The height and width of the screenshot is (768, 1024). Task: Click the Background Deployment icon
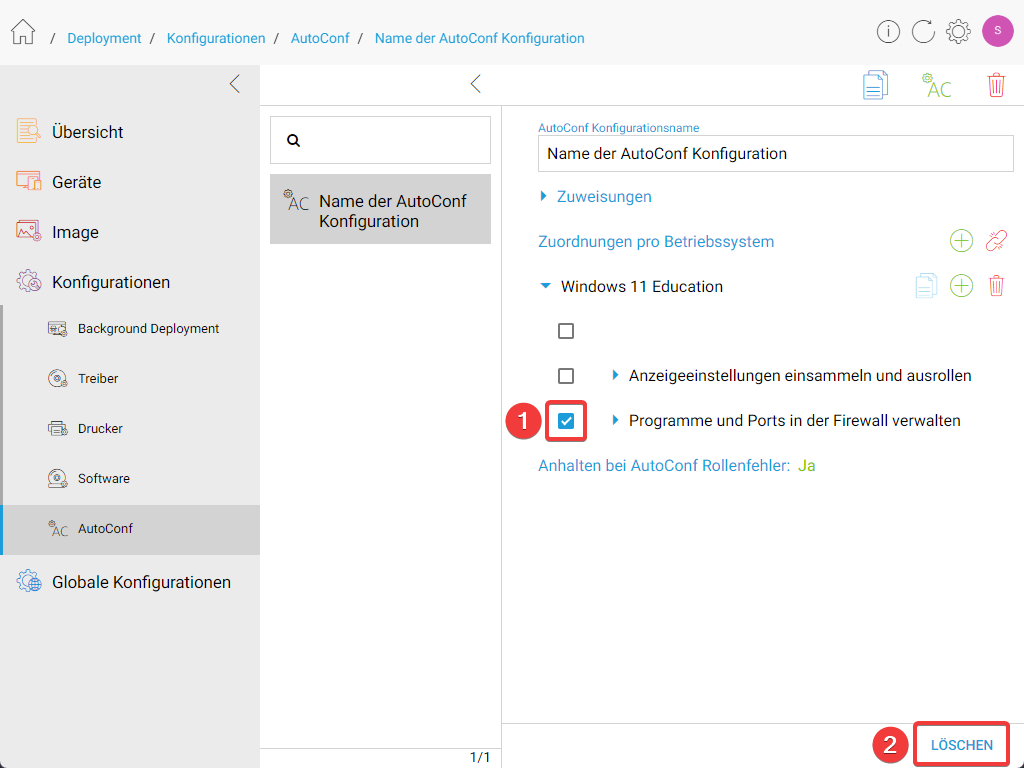(x=57, y=328)
